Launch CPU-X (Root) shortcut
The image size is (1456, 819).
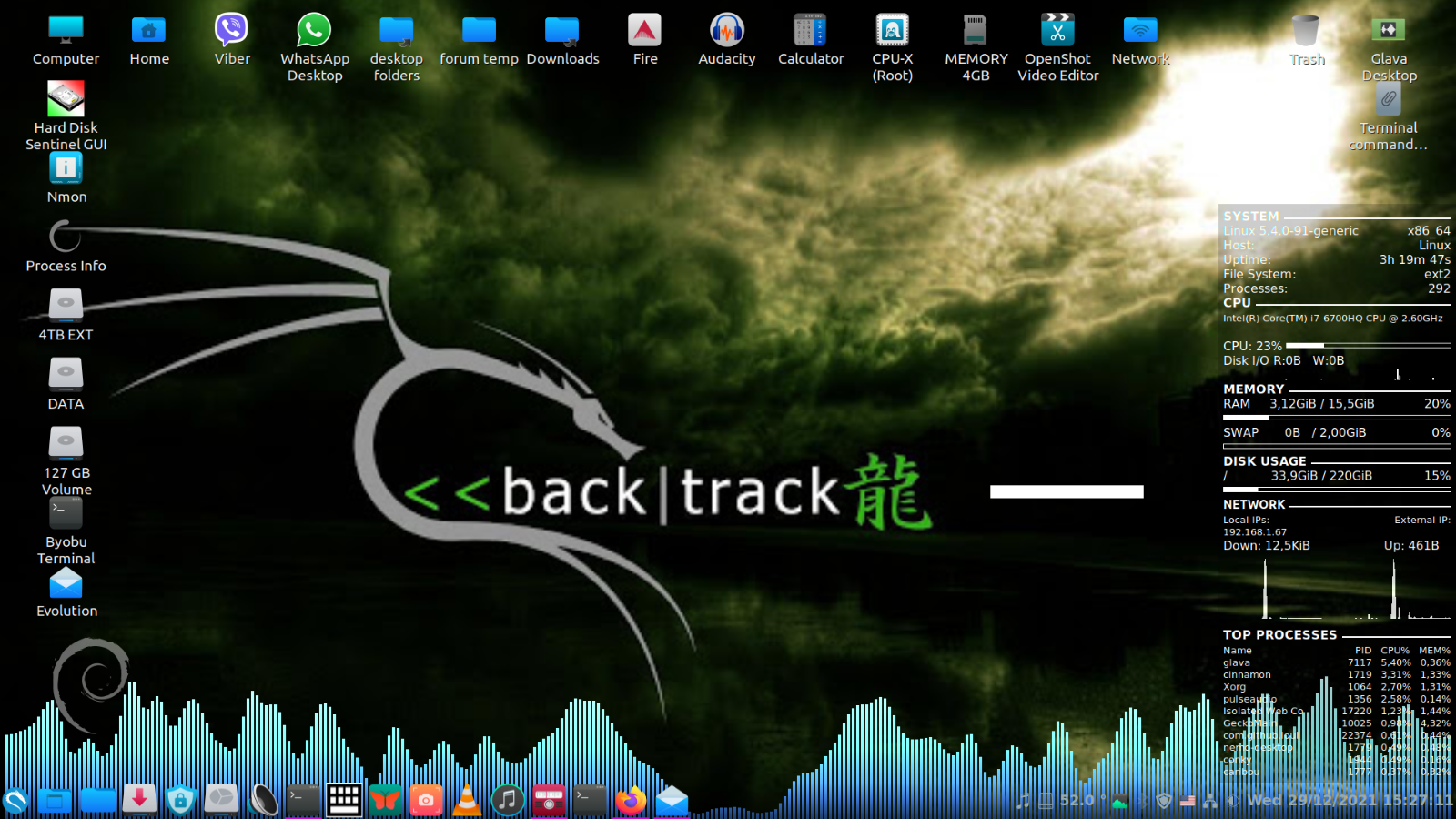pyautogui.click(x=893, y=49)
